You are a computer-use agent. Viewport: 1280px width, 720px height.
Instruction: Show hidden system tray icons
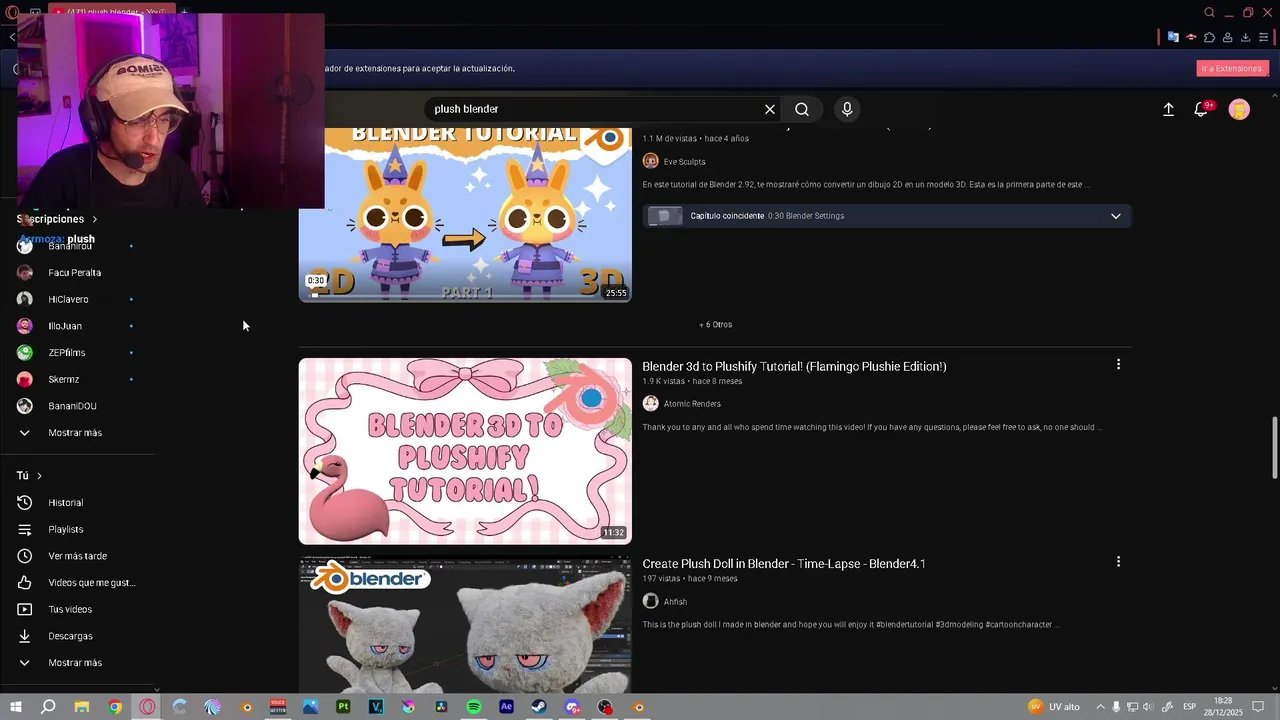point(1101,707)
